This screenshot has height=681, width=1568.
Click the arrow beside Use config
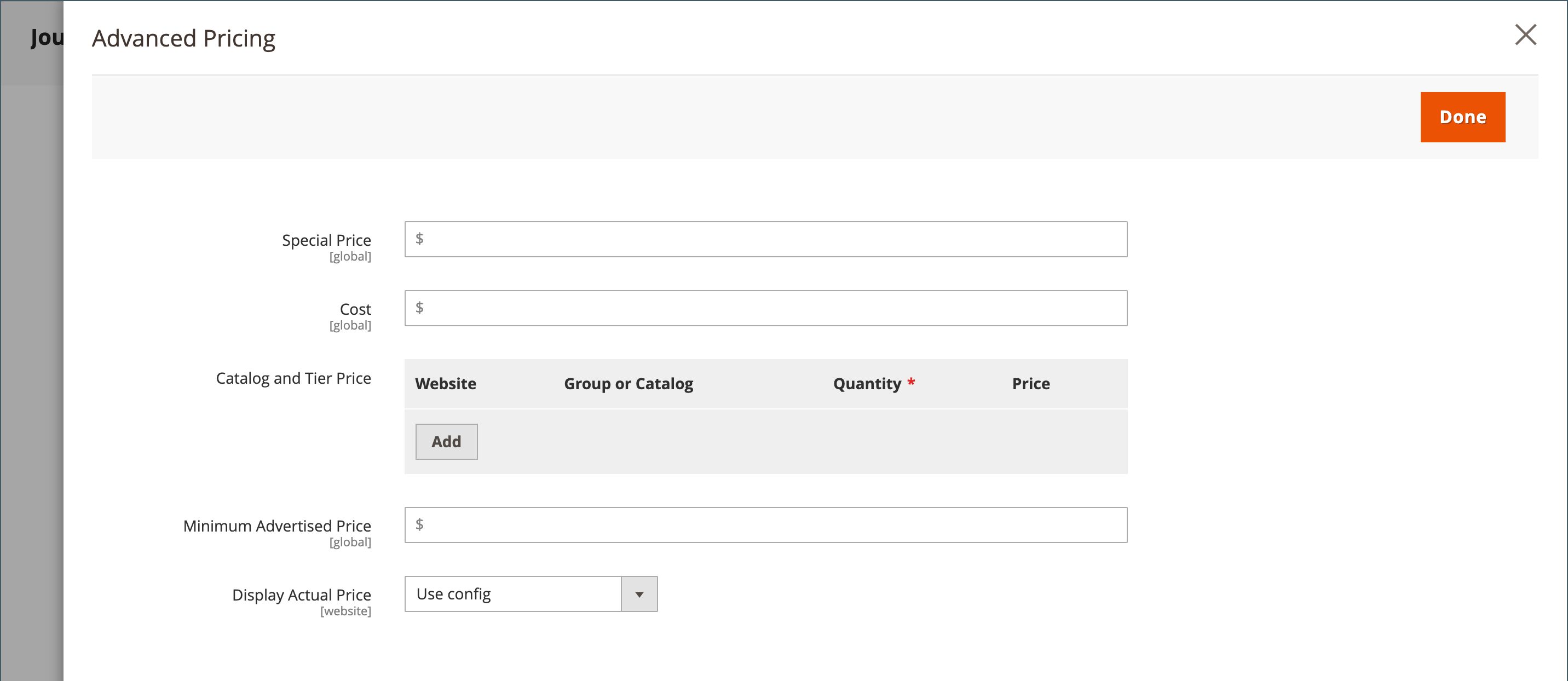638,594
